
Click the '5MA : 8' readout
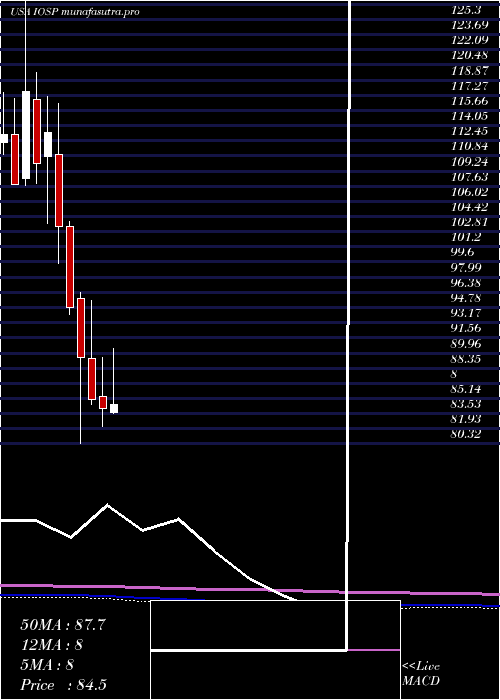pos(46,665)
